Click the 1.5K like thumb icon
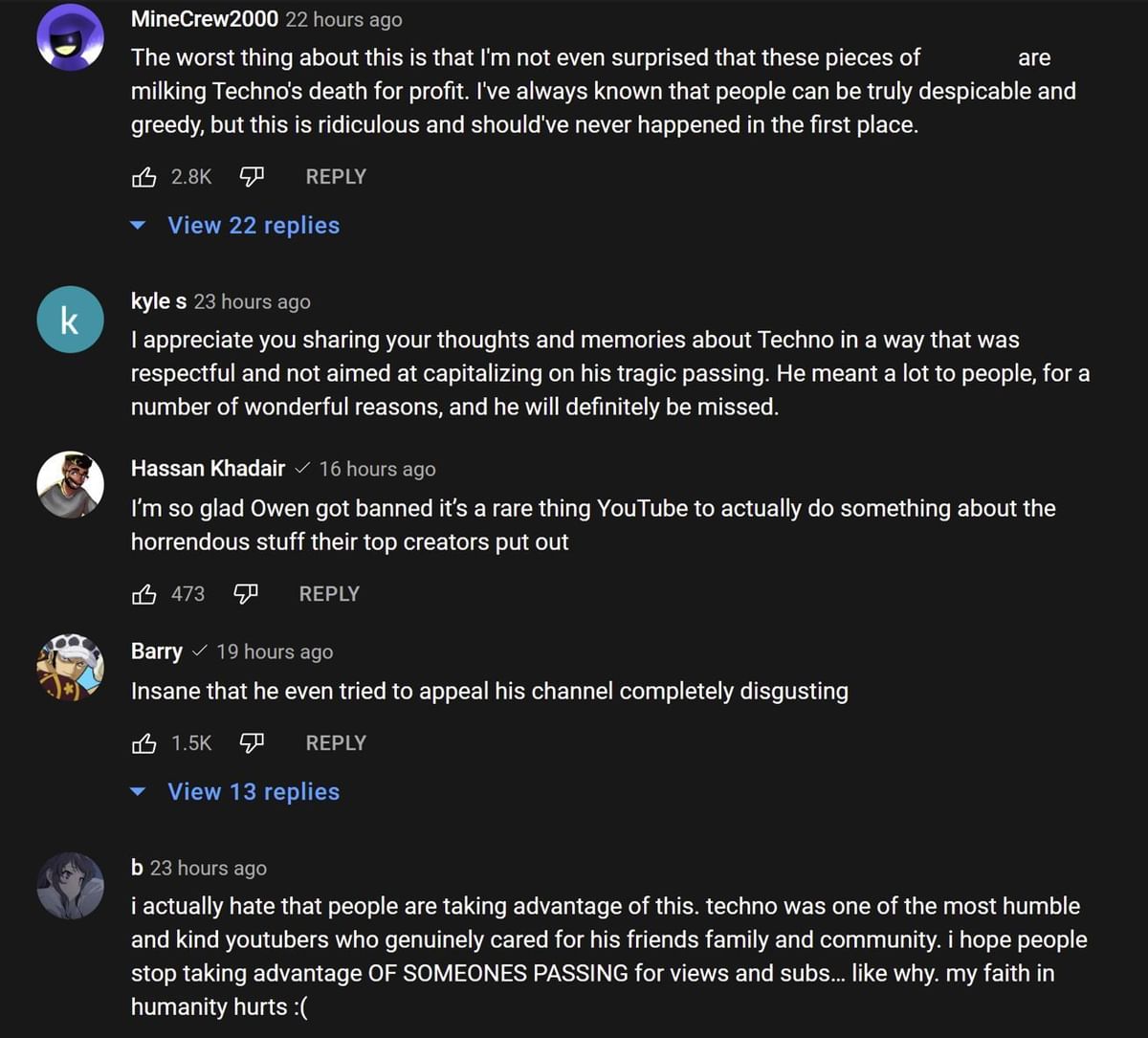Viewport: 1148px width, 1038px height. point(144,742)
